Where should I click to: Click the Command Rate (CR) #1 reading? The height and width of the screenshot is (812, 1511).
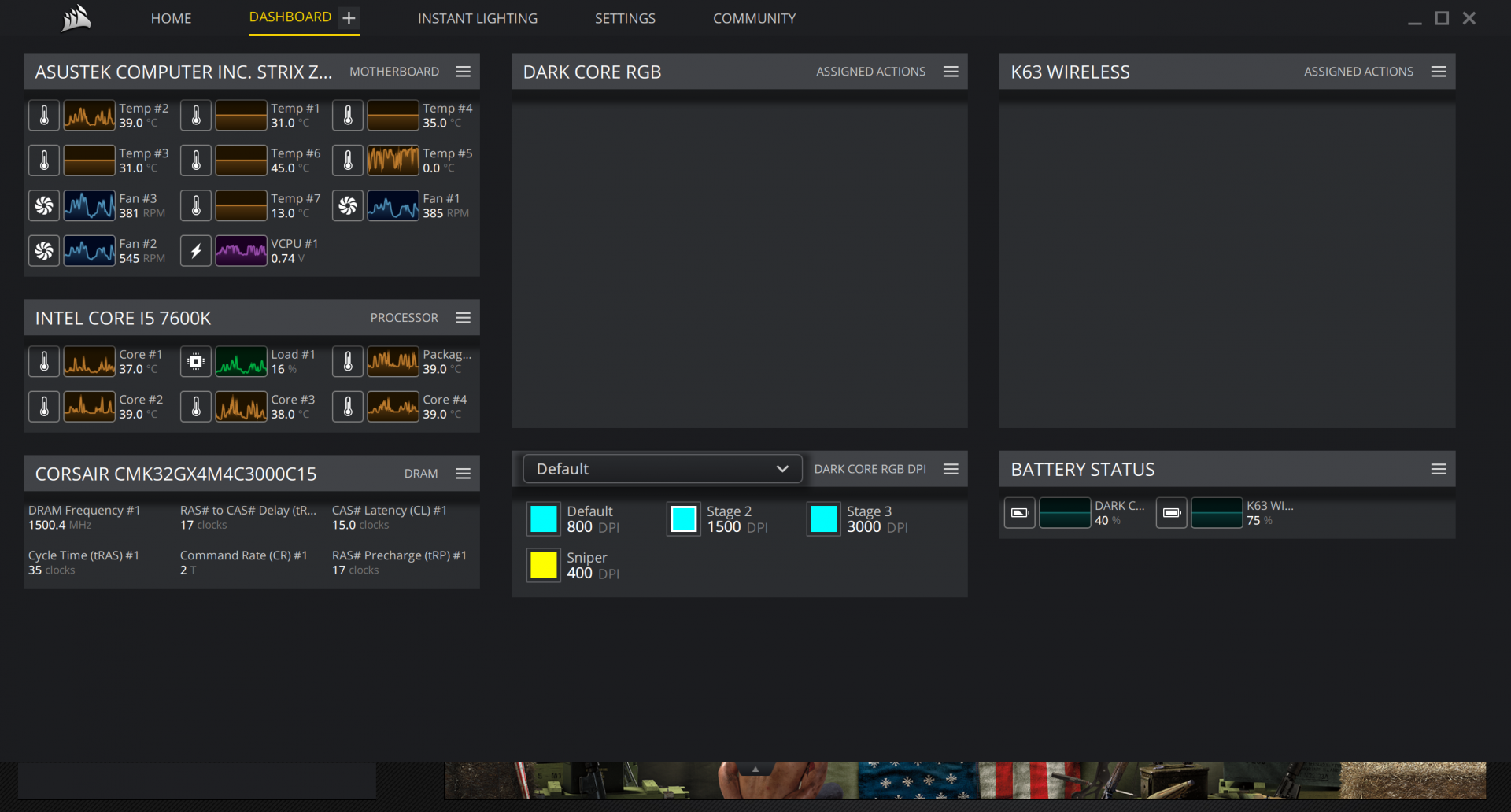click(x=244, y=563)
